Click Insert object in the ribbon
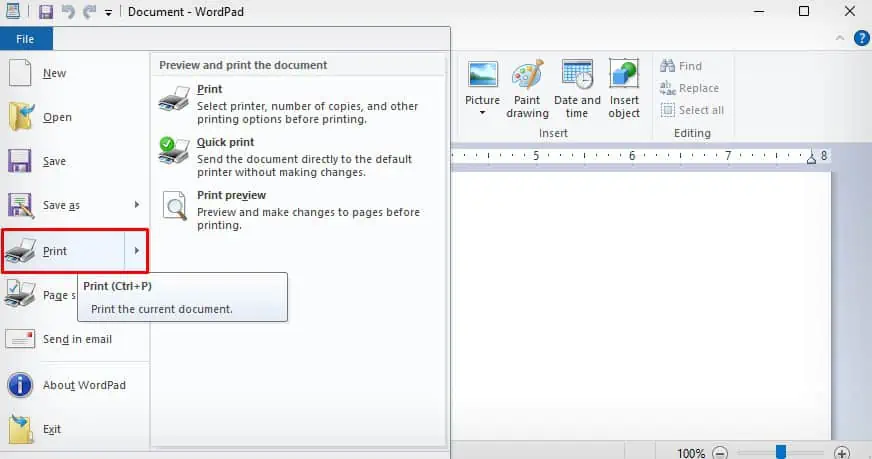Image resolution: width=872 pixels, height=459 pixels. [624, 89]
